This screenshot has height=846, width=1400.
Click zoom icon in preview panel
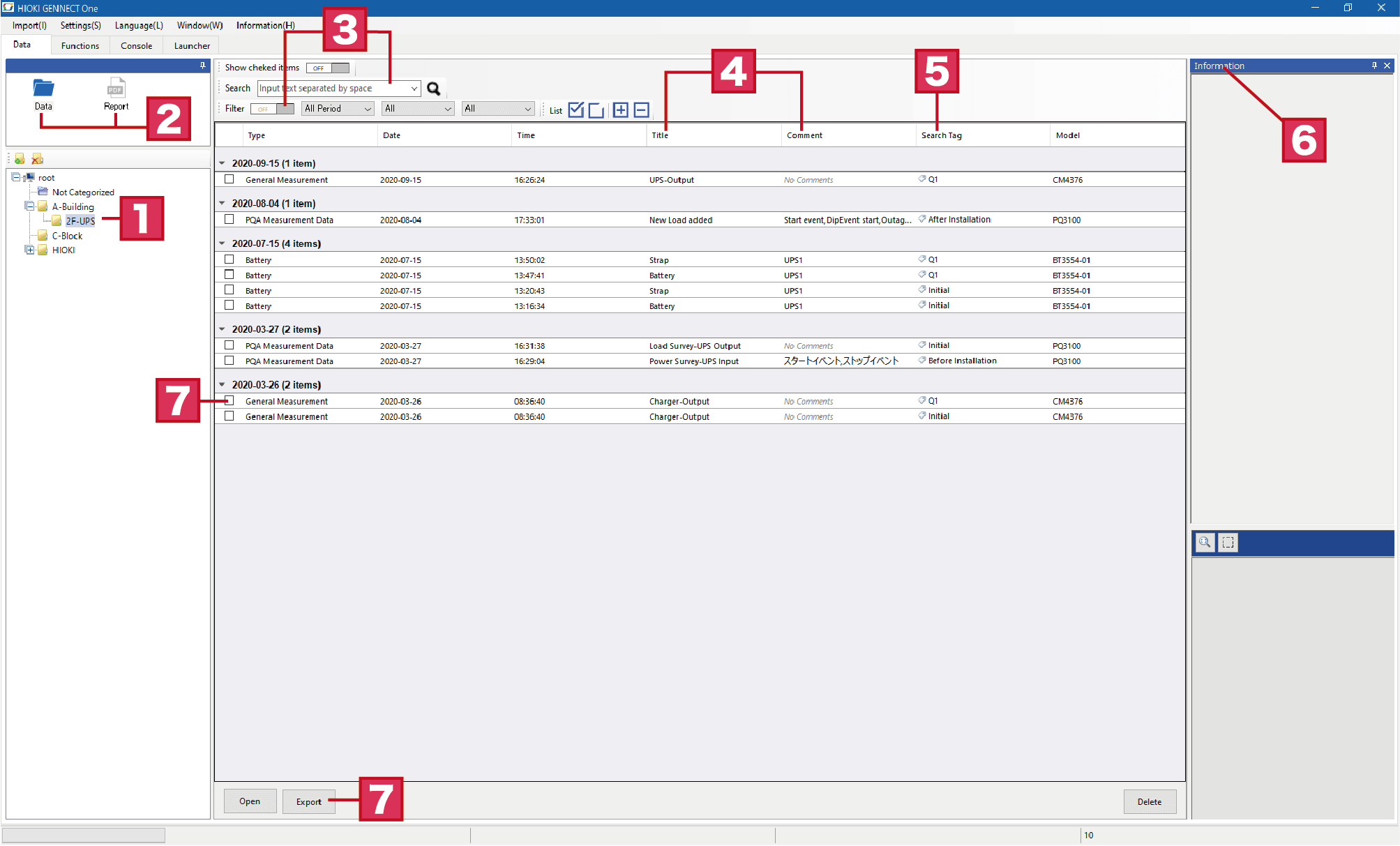(1205, 542)
